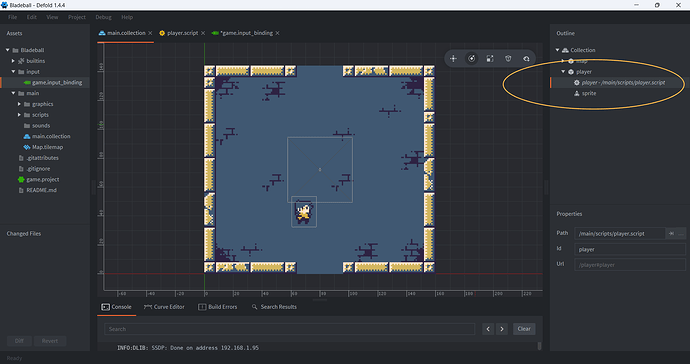Click the sounds folder icon
The width and height of the screenshot is (690, 364).
point(27,125)
